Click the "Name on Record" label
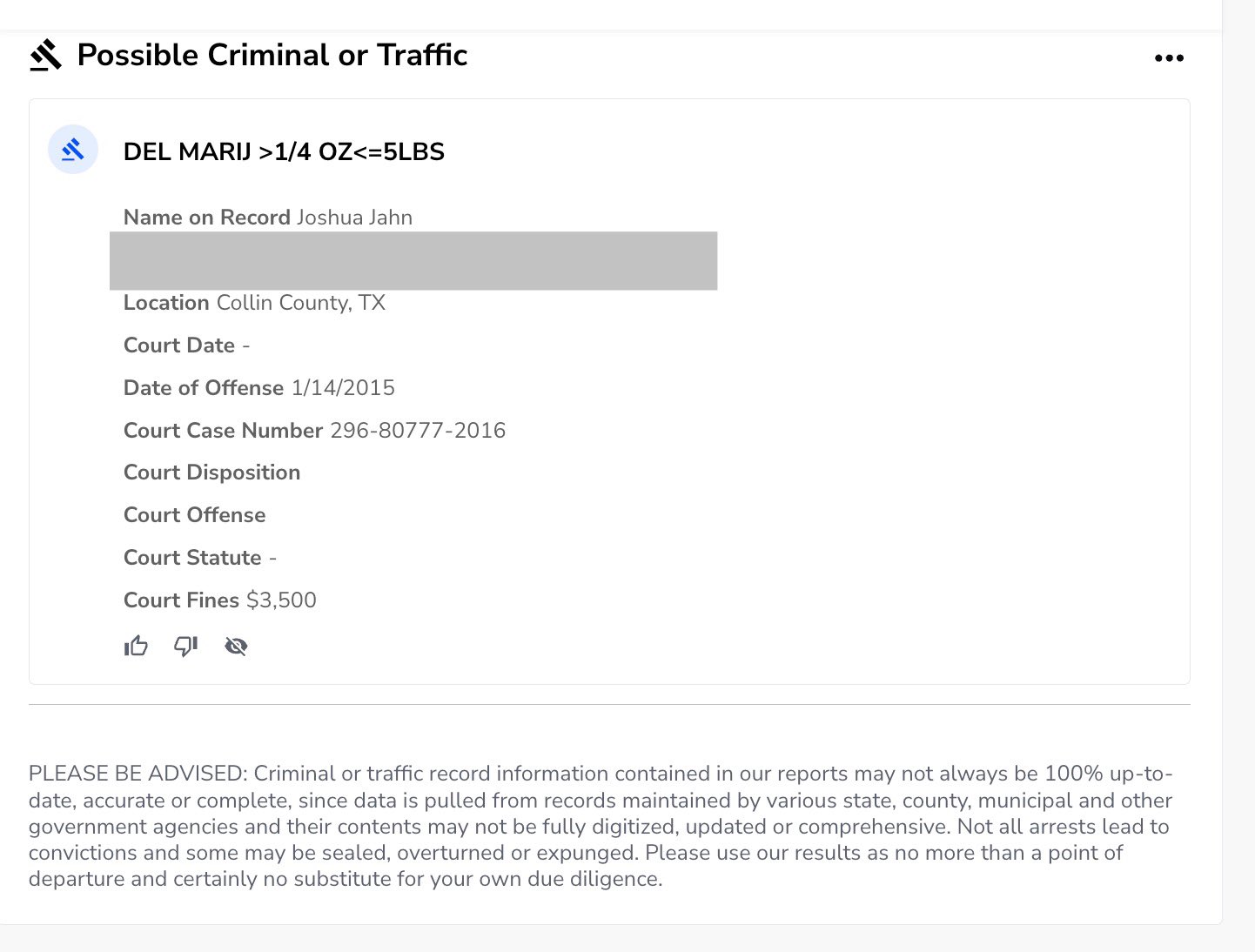 (206, 218)
